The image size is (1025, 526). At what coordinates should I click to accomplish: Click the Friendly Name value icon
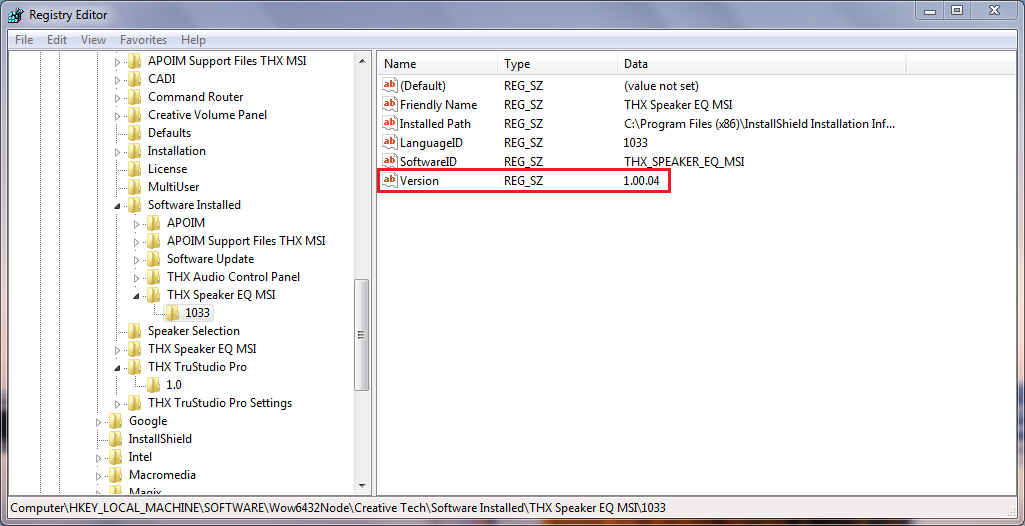tap(390, 105)
